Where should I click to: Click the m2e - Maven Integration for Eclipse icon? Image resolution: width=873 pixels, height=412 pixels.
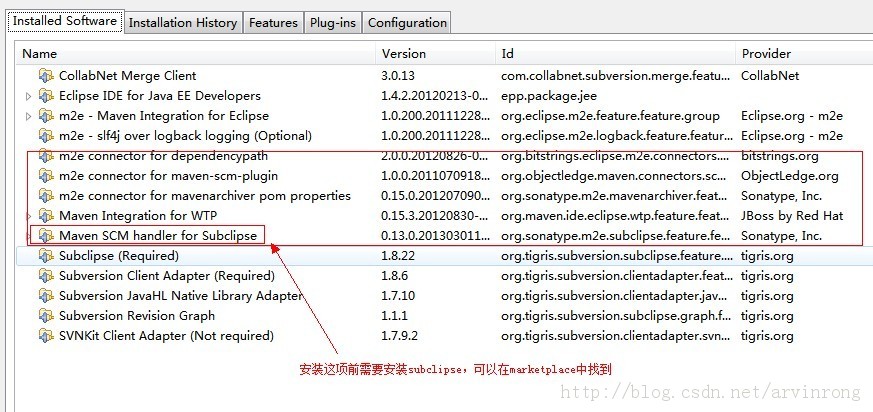pos(46,116)
